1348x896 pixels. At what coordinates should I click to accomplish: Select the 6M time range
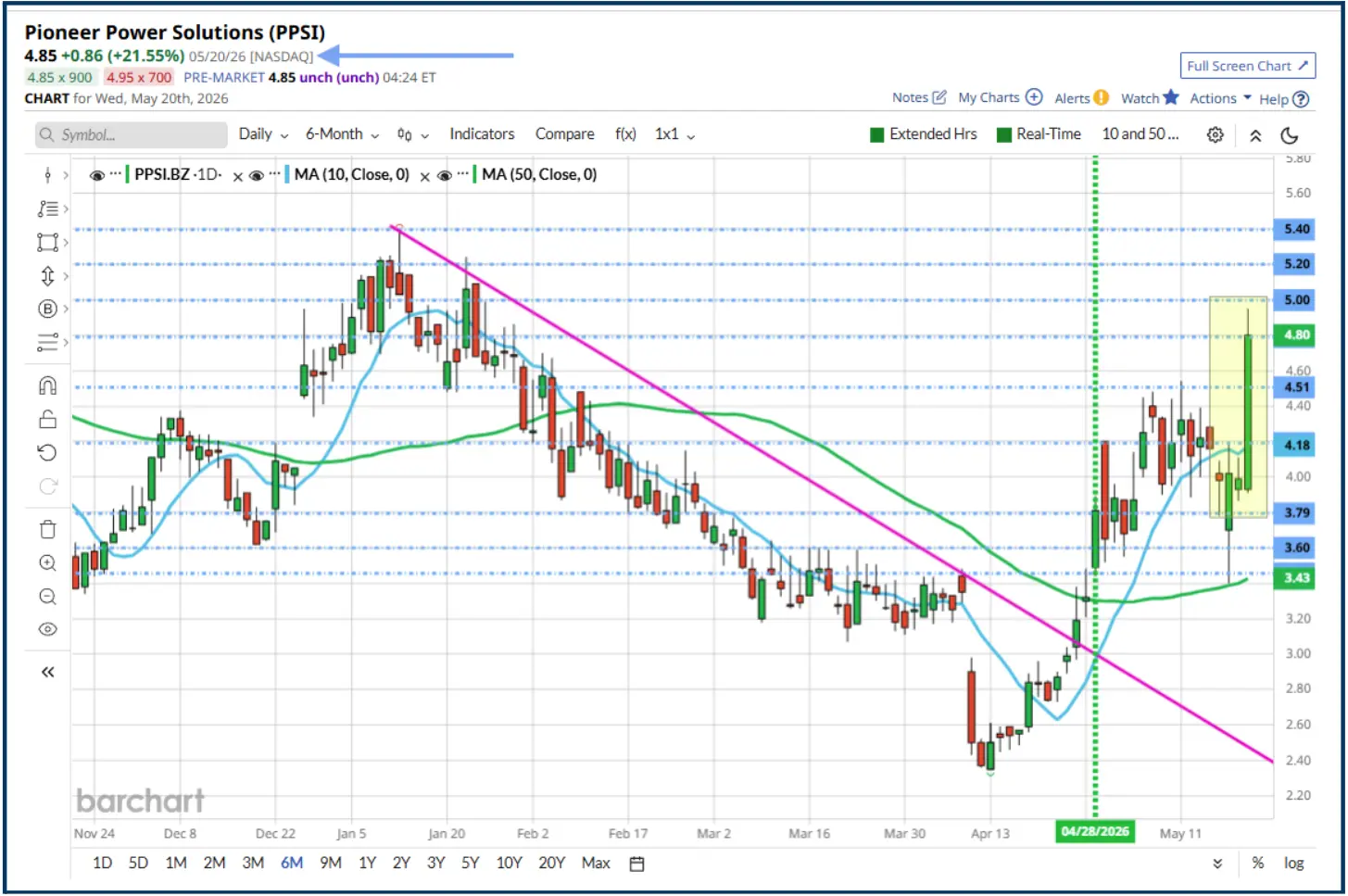[292, 864]
